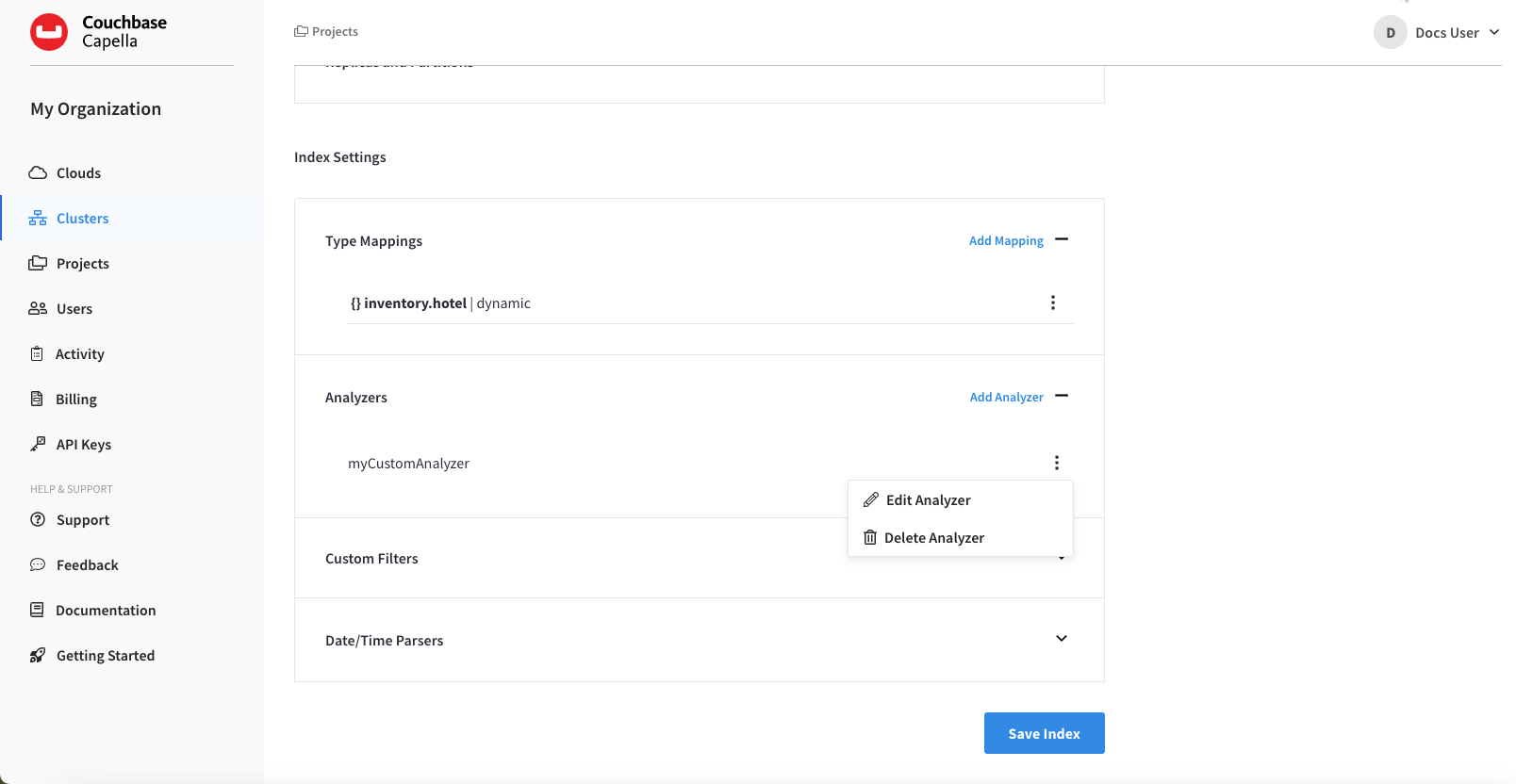Click the three-dot menu beside myCustomAnalyzer
Screen dimensions: 1516x784
point(1057,463)
